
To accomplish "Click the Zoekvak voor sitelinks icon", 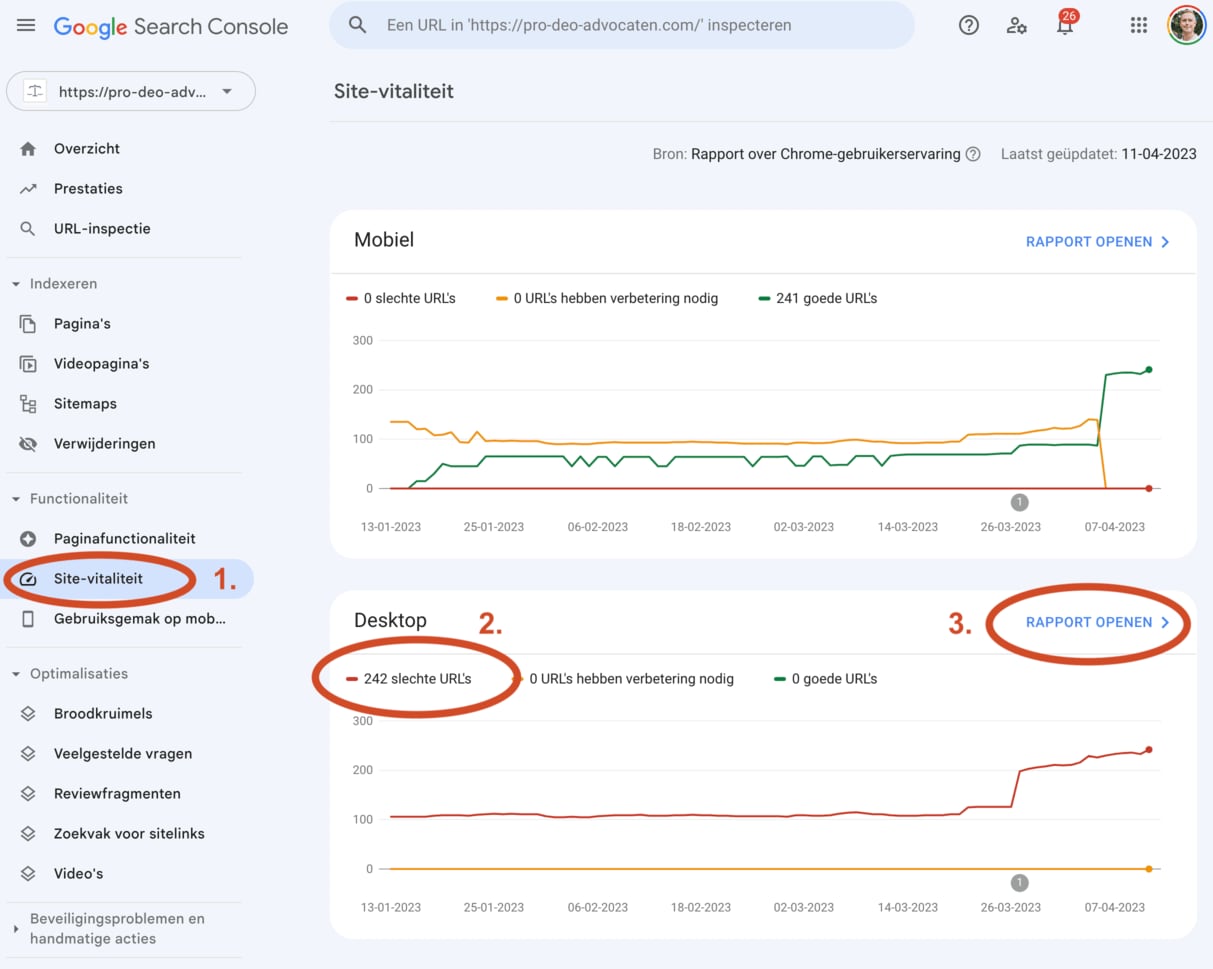I will click(28, 834).
